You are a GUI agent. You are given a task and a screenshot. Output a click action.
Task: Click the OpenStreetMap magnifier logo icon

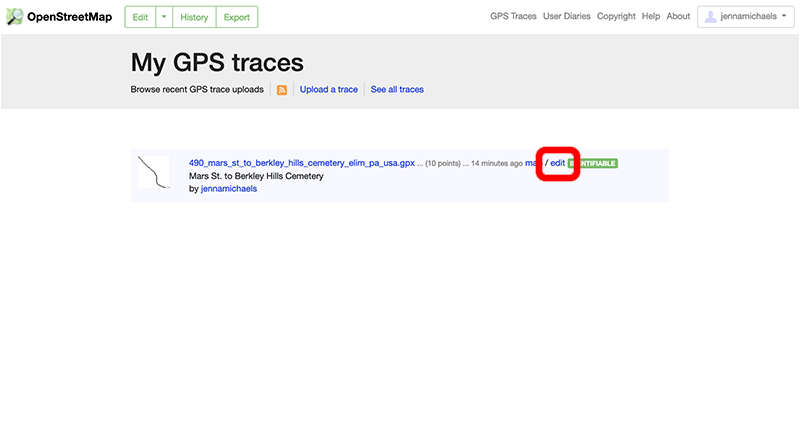click(14, 17)
